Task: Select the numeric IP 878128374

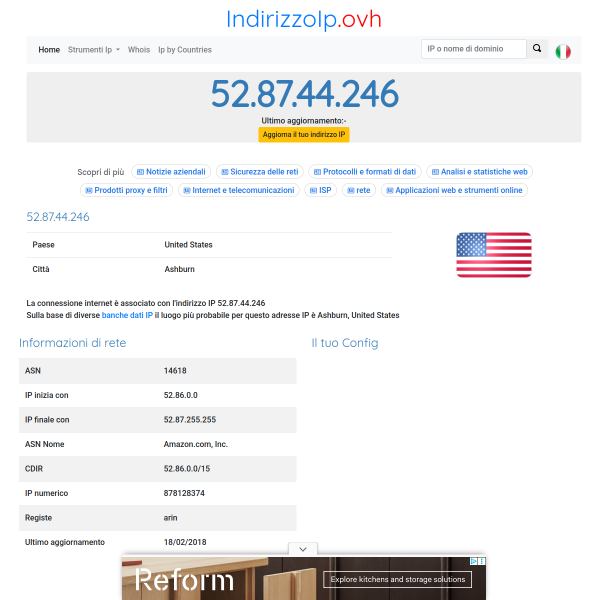Action: [184, 493]
